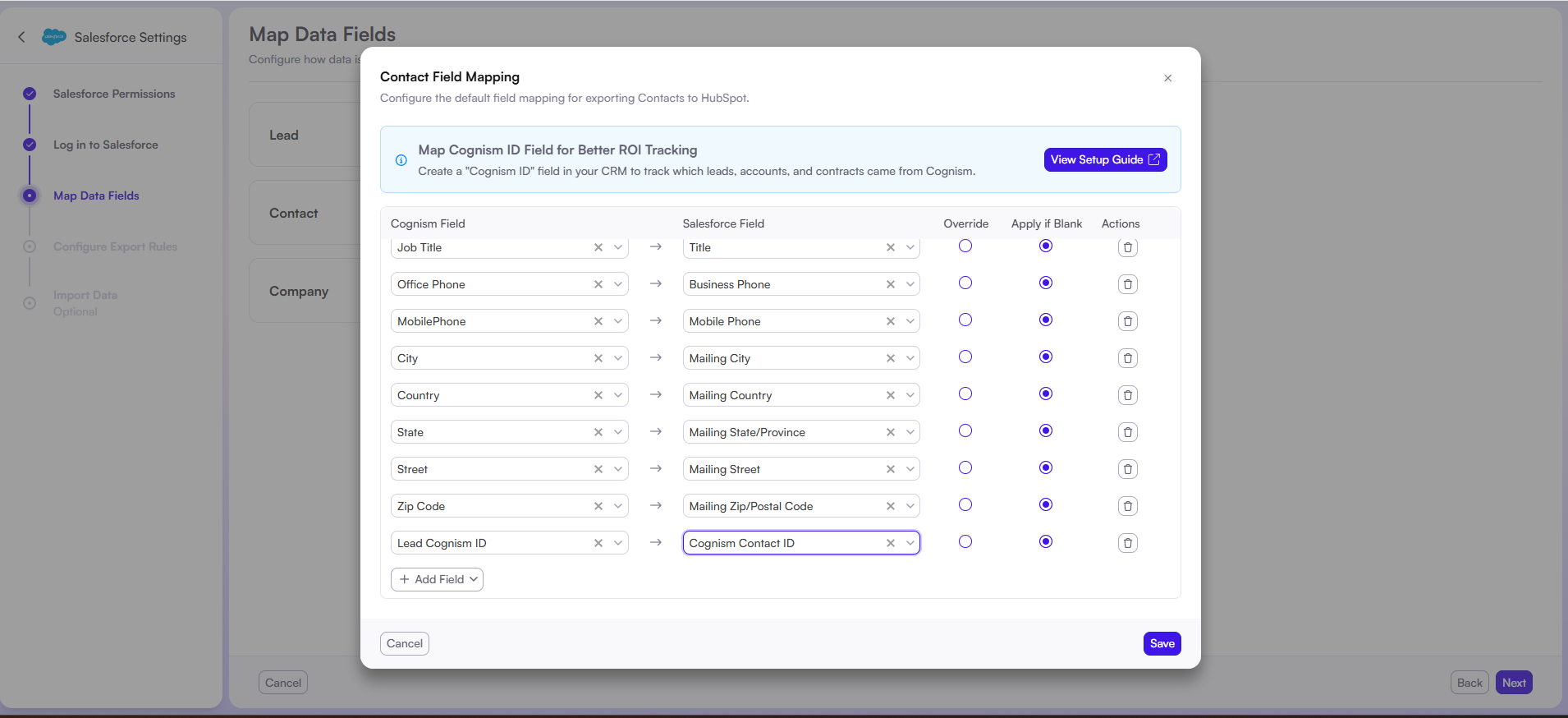Clear the Job Title Cognism field
Screen dimensions: 1568x718
tap(598, 247)
